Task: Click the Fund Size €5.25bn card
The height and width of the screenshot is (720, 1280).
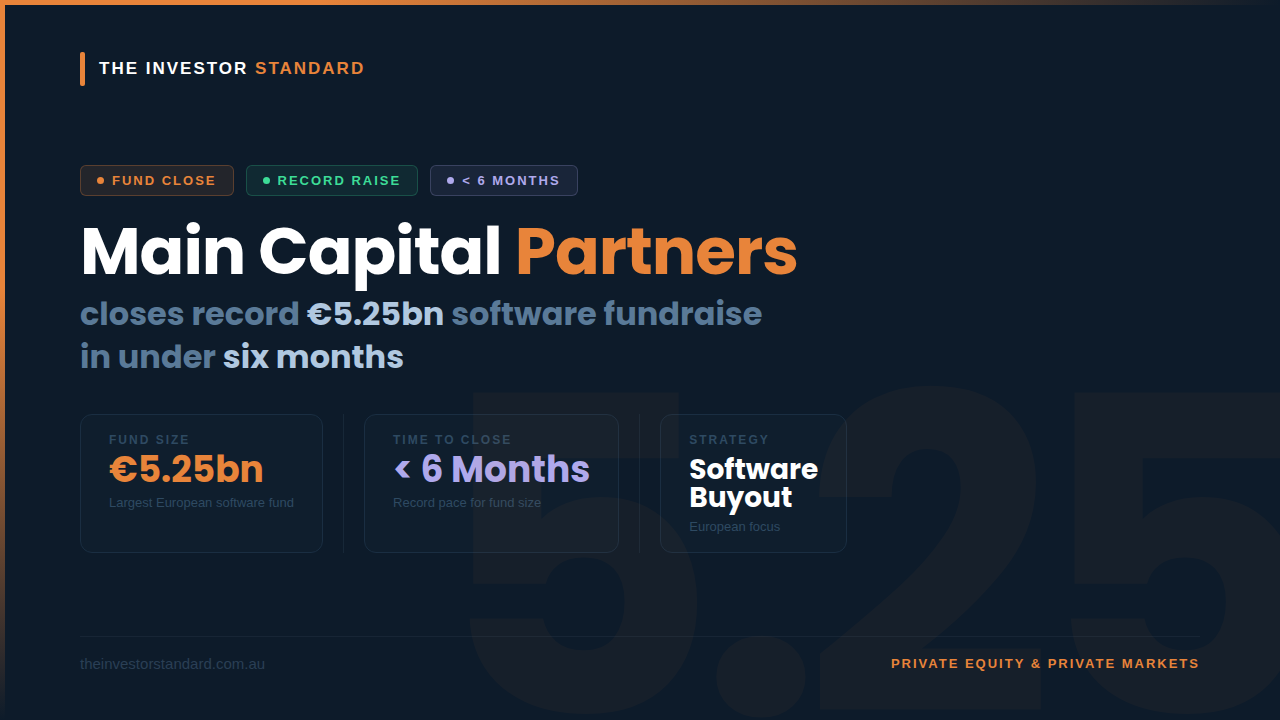Action: [x=201, y=483]
